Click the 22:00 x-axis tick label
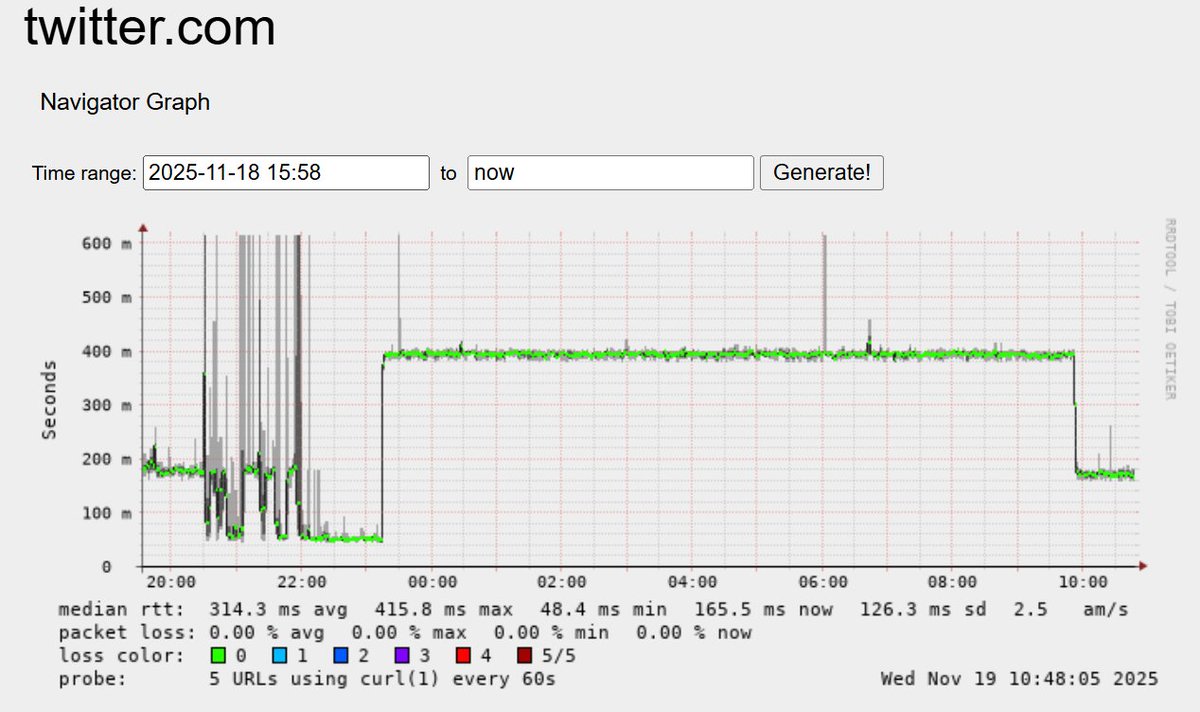The height and width of the screenshot is (712, 1200). [301, 581]
